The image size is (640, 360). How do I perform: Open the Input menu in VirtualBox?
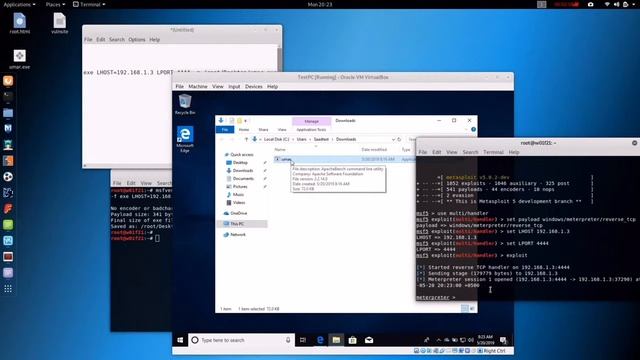[234, 87]
